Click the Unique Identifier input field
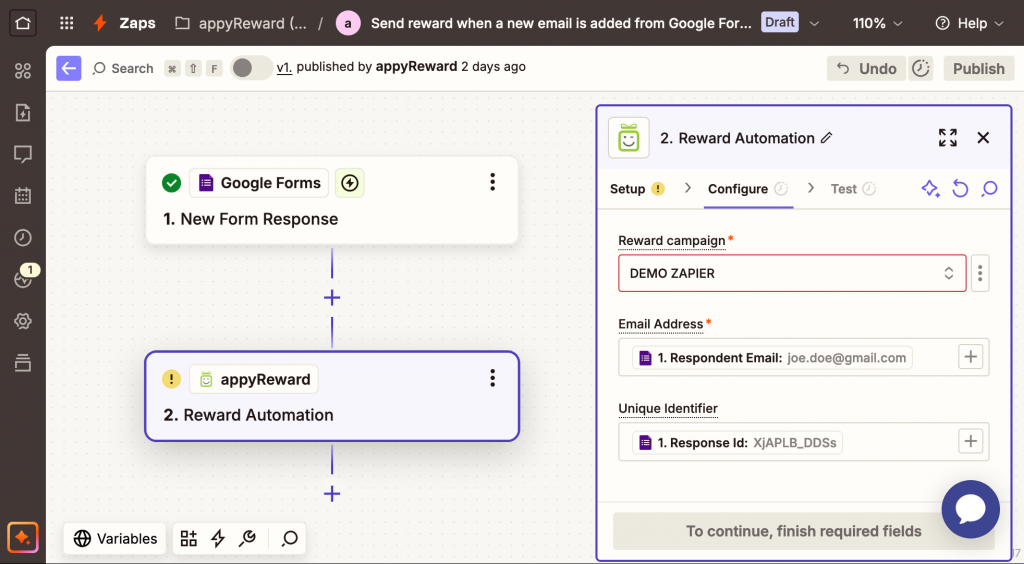The width and height of the screenshot is (1024, 564). pos(803,442)
